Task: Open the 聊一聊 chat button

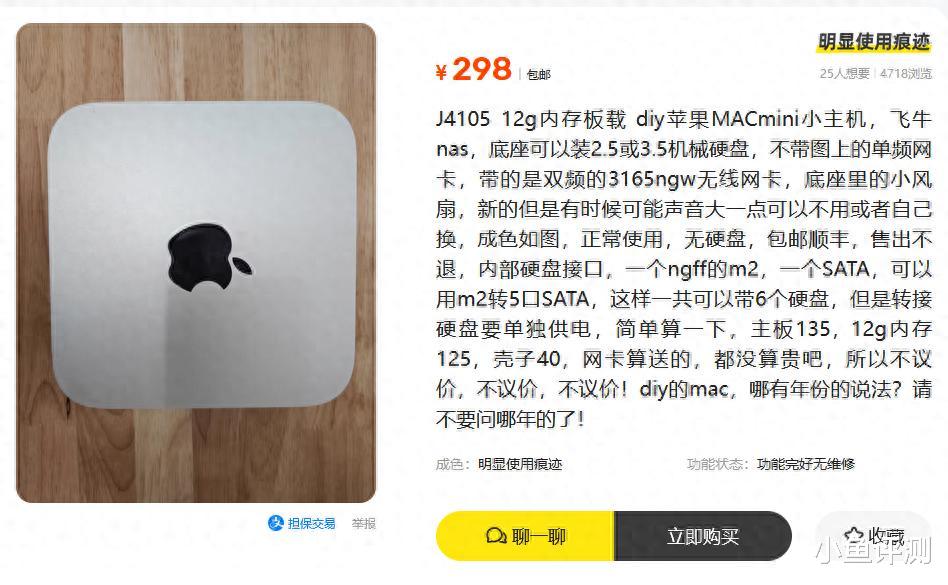Action: 525,536
